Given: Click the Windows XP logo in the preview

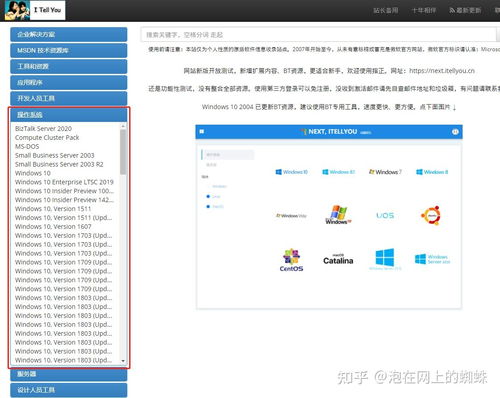Looking at the screenshot, I should (338, 215).
